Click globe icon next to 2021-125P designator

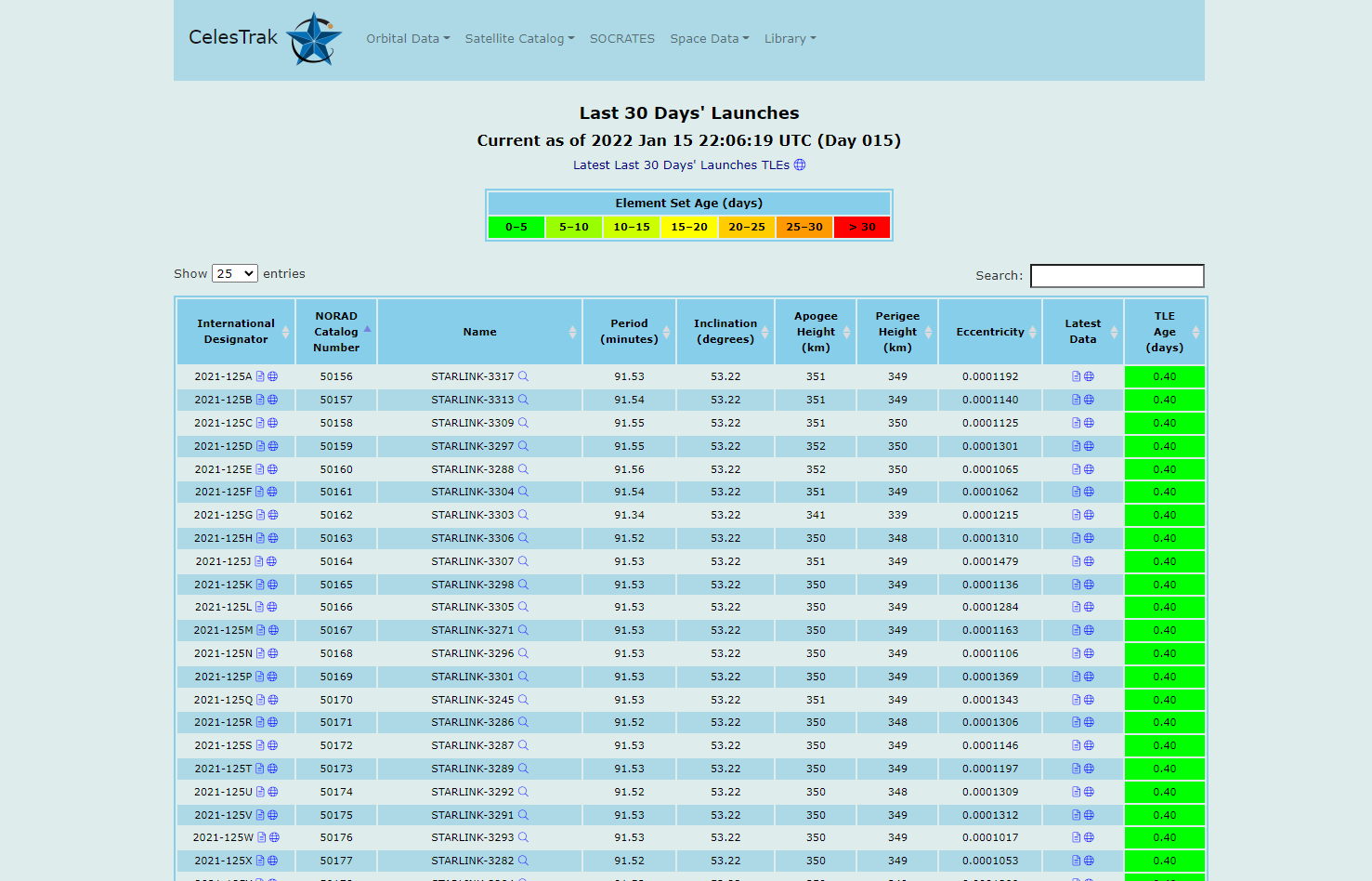(x=272, y=677)
